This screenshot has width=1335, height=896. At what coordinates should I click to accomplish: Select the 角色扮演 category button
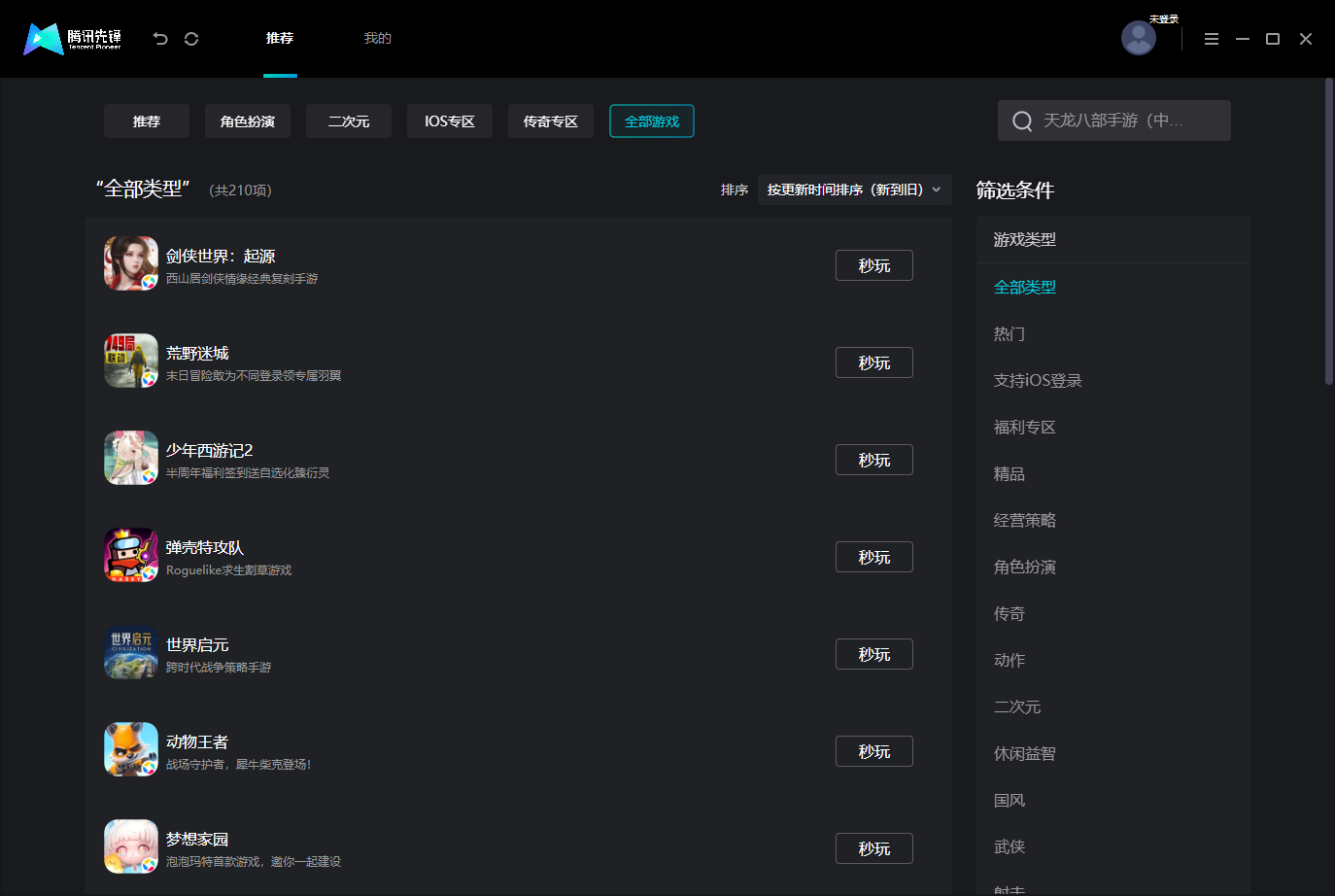coord(248,121)
